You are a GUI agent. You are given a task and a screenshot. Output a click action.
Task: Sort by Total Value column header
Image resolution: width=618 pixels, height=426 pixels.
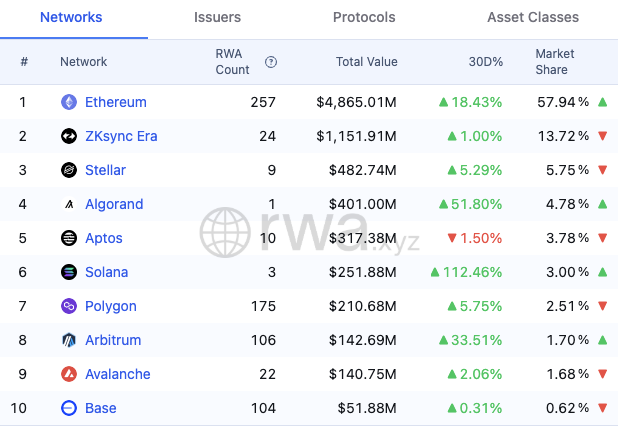click(366, 62)
